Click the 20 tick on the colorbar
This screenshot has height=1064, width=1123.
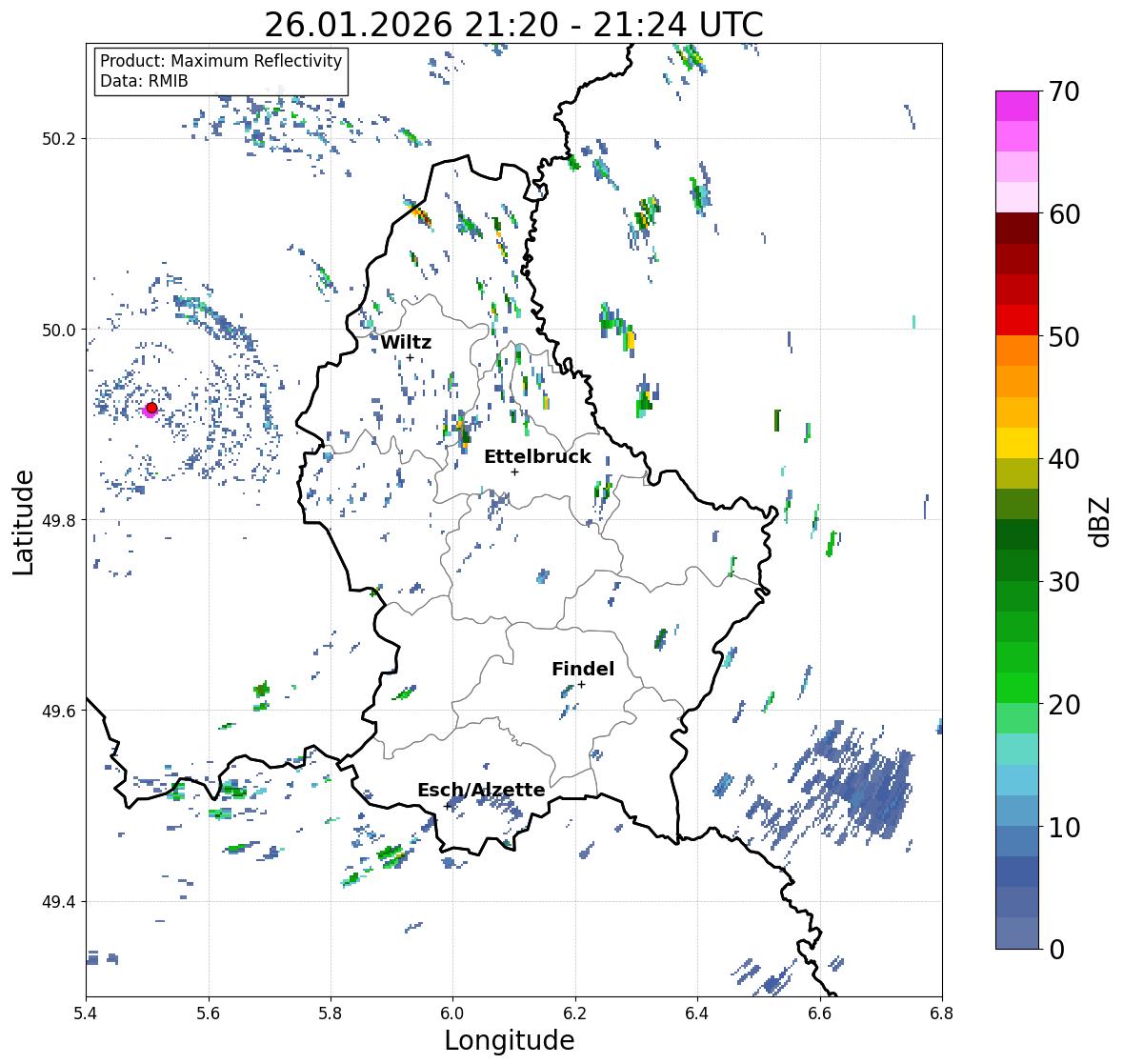[1064, 704]
